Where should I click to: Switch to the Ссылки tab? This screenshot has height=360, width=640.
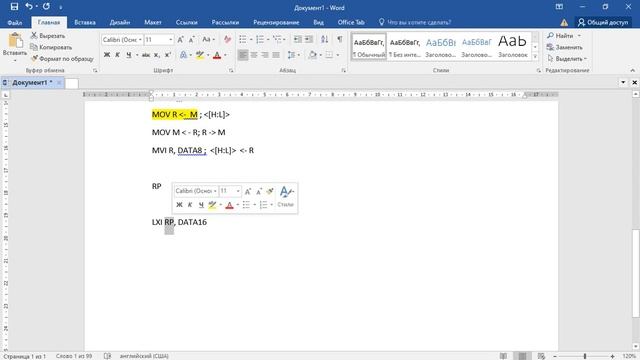(187, 22)
